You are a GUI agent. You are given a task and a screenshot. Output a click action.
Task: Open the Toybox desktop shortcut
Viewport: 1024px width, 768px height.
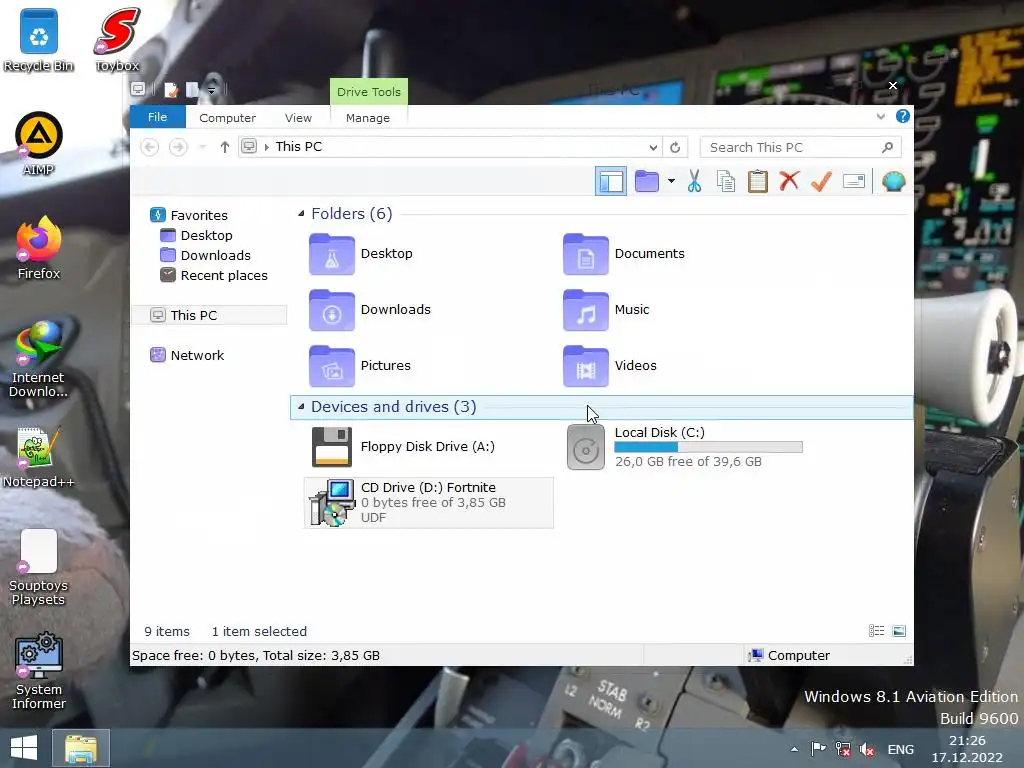[x=118, y=40]
